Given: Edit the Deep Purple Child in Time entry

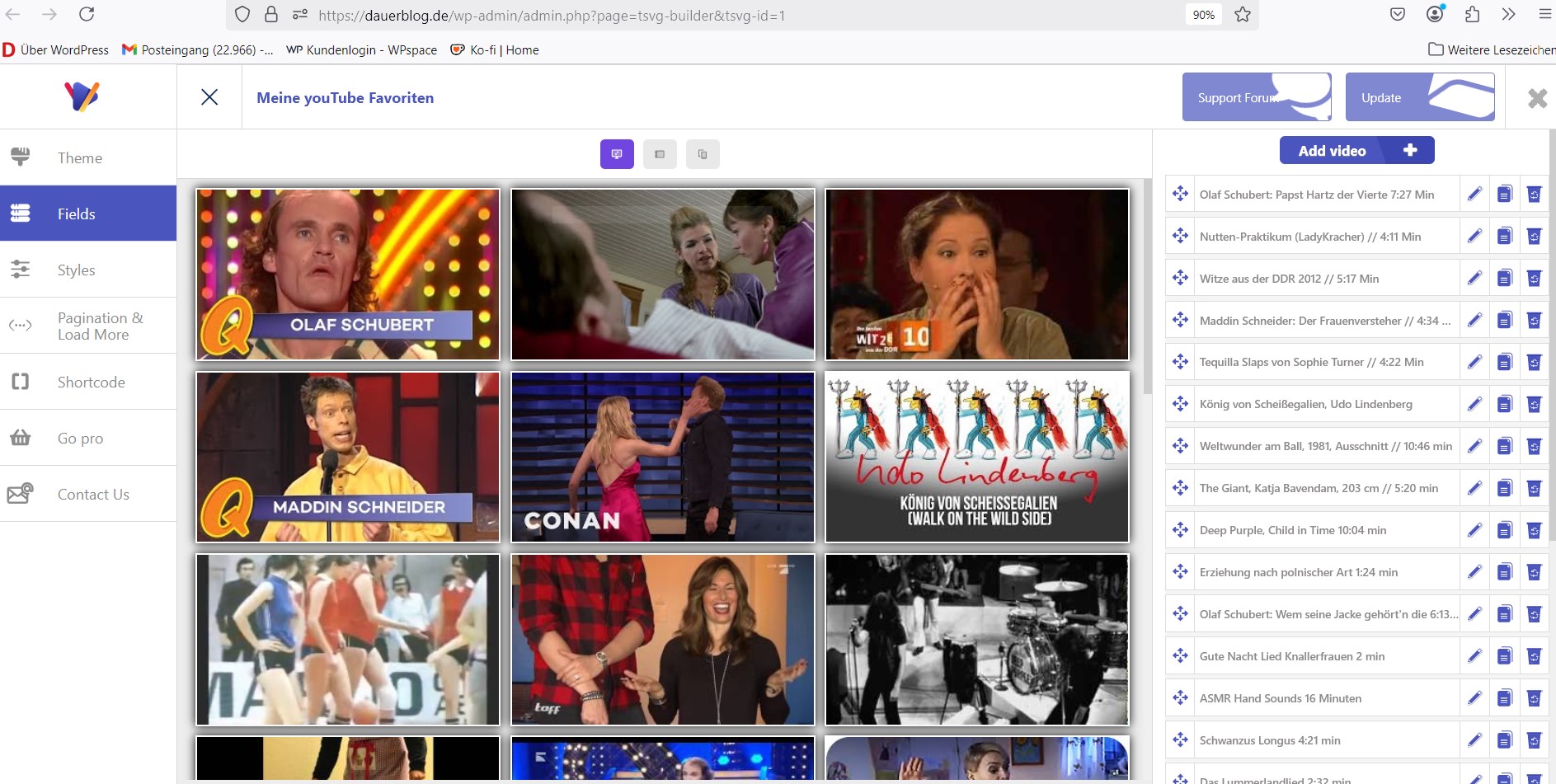Looking at the screenshot, I should coord(1474,530).
